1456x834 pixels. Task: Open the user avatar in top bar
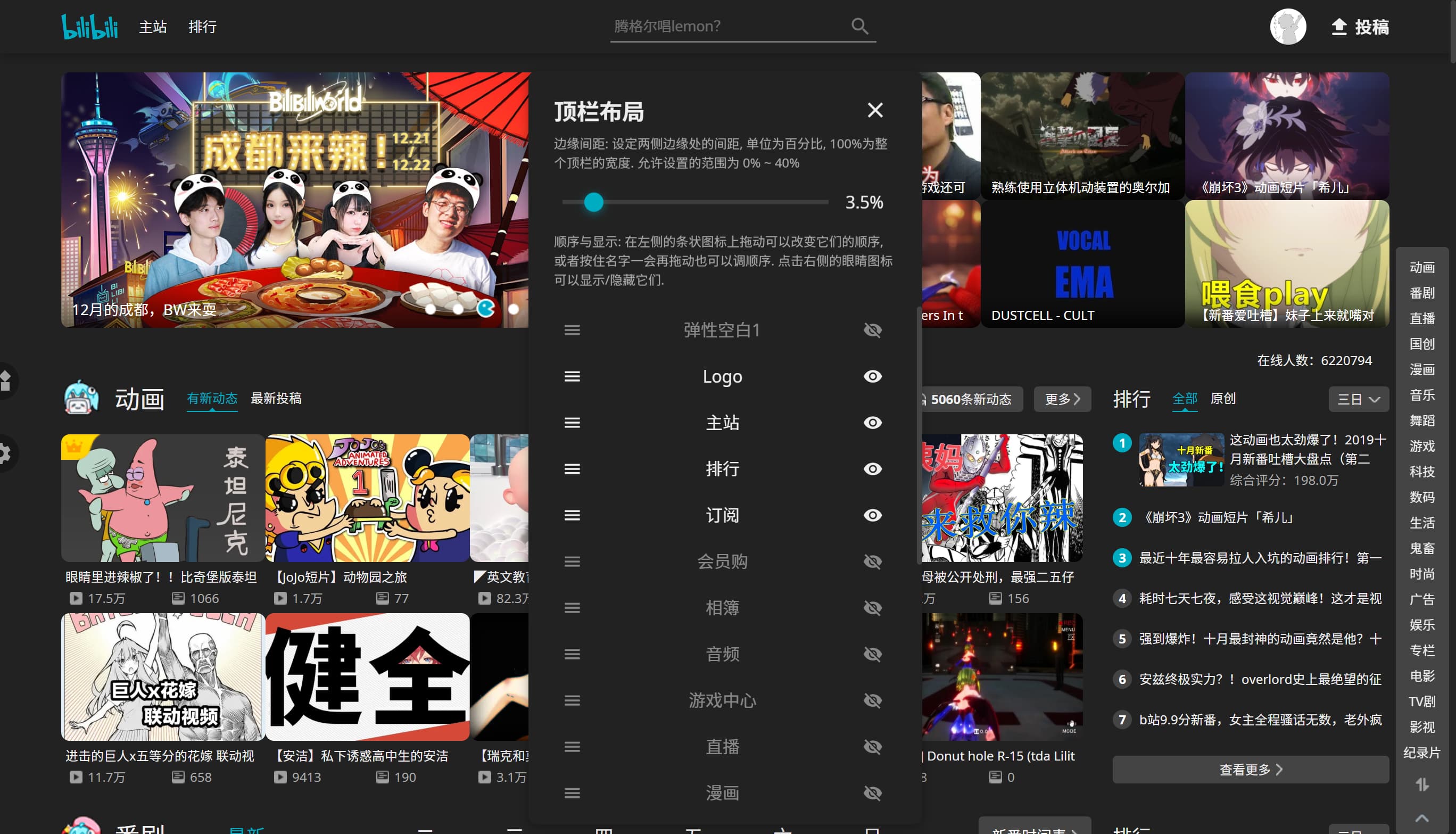1287,27
